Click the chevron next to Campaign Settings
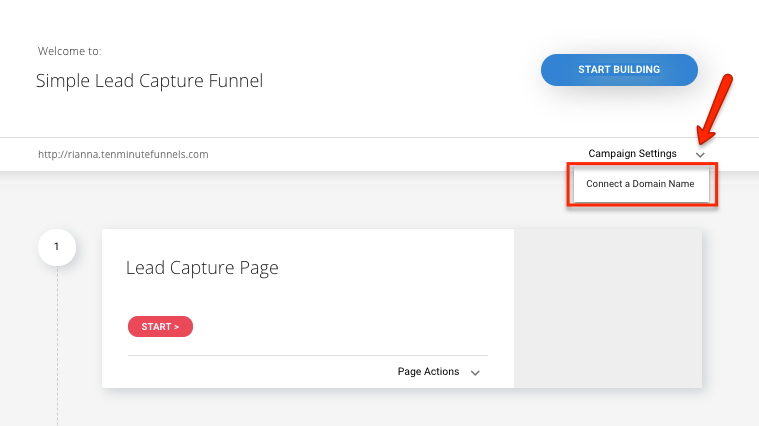 pyautogui.click(x=700, y=155)
